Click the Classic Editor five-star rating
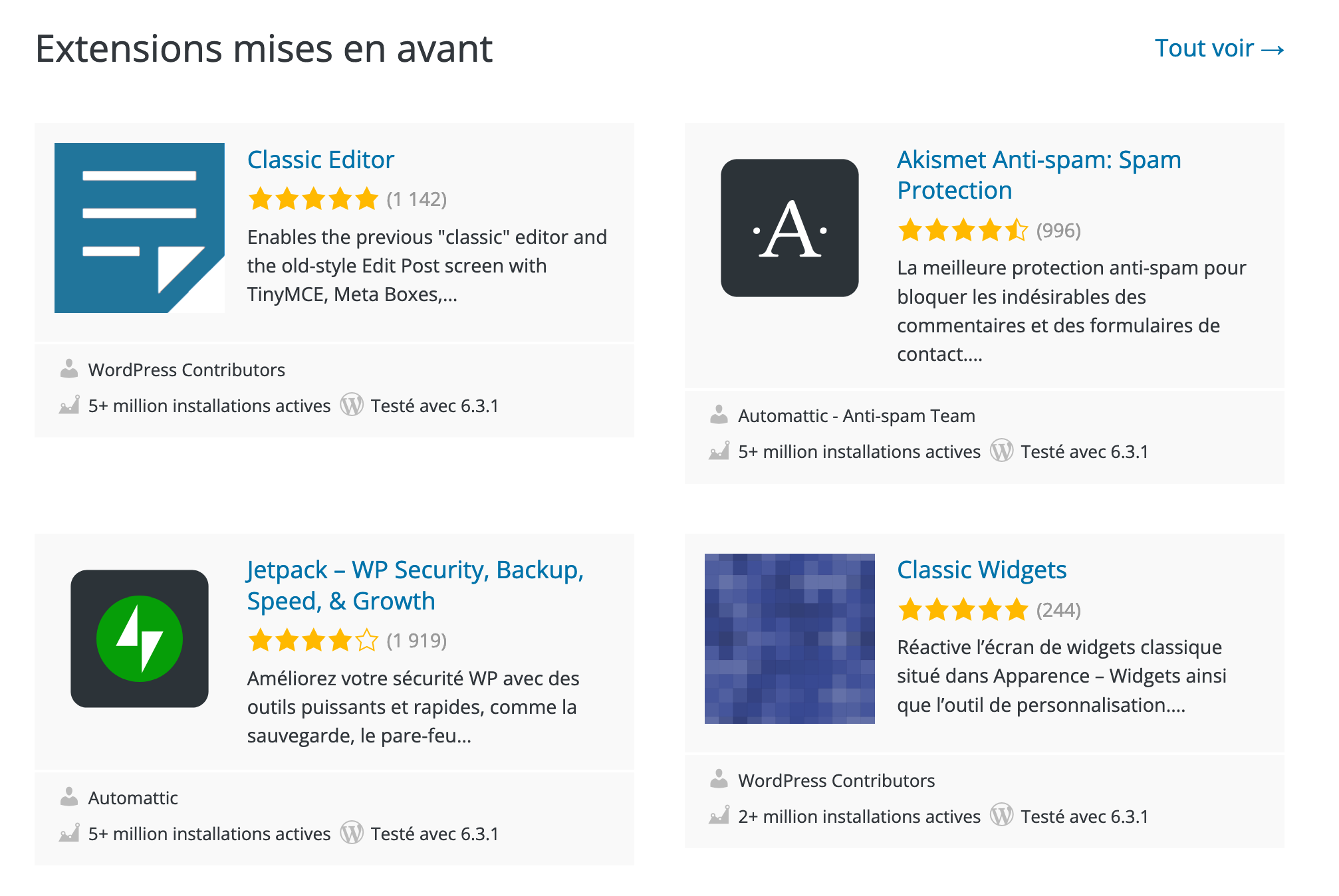Image resolution: width=1339 pixels, height=896 pixels. [313, 199]
